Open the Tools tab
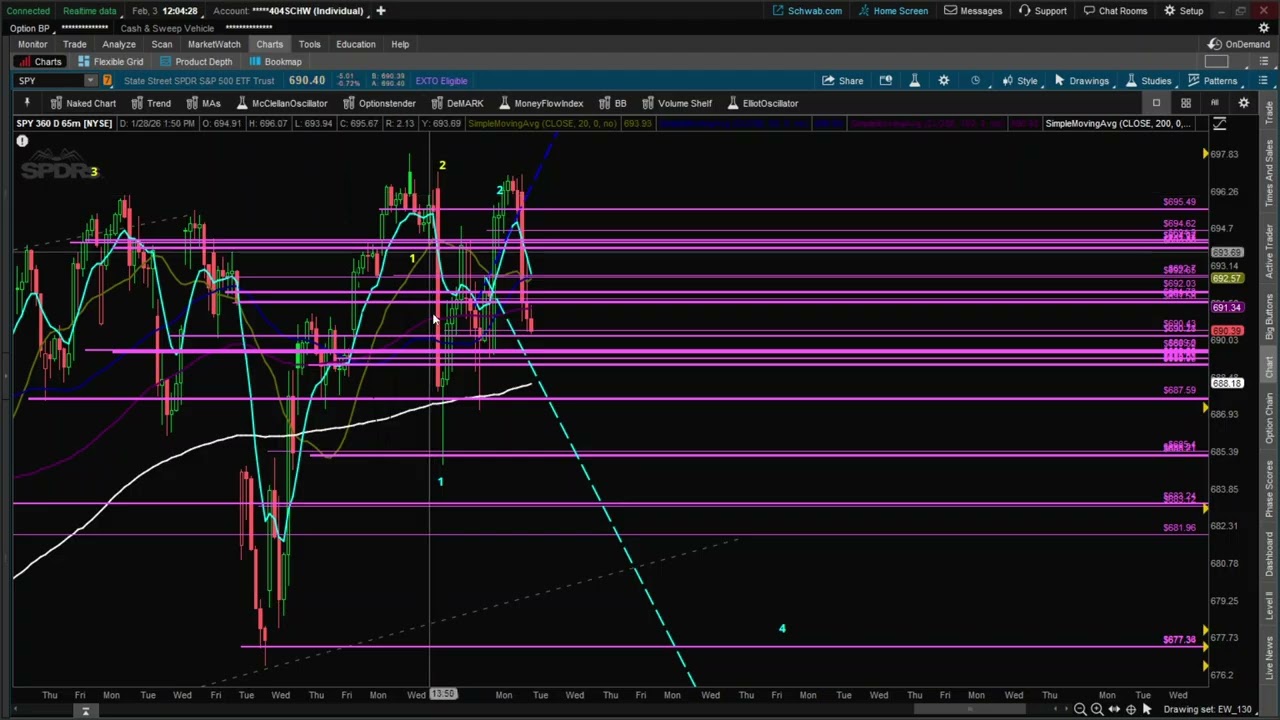Screen dimensions: 1280x720 pos(309,44)
